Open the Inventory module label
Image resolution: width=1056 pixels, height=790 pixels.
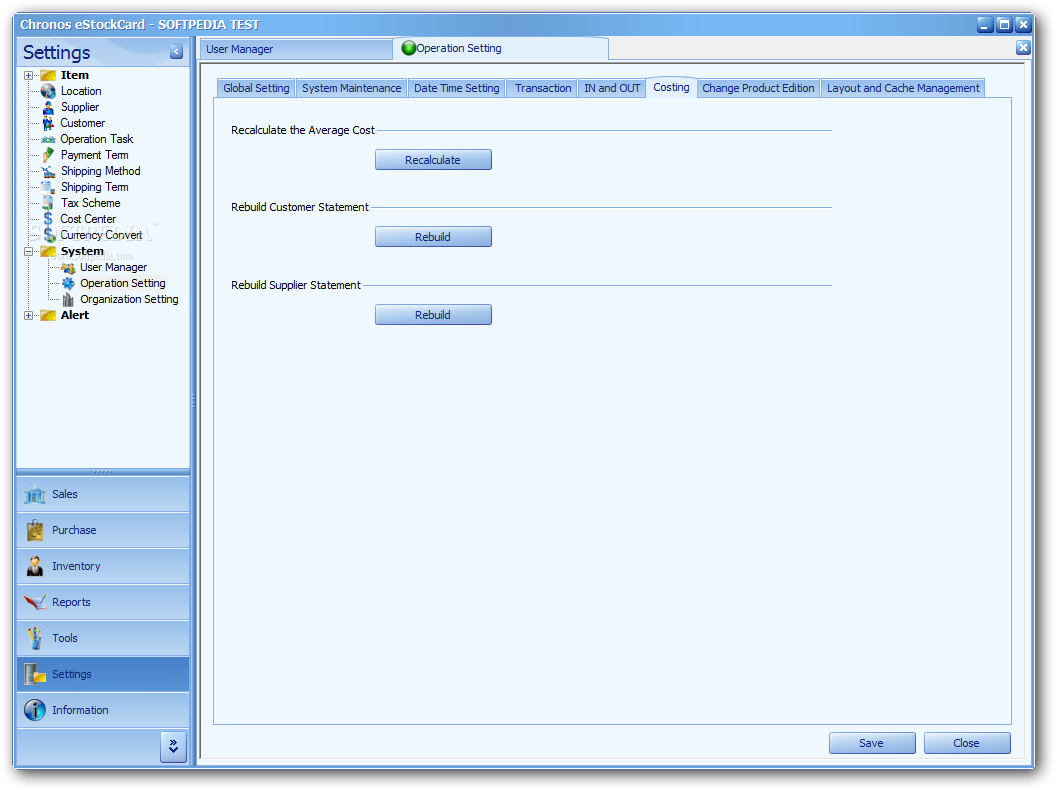(76, 566)
